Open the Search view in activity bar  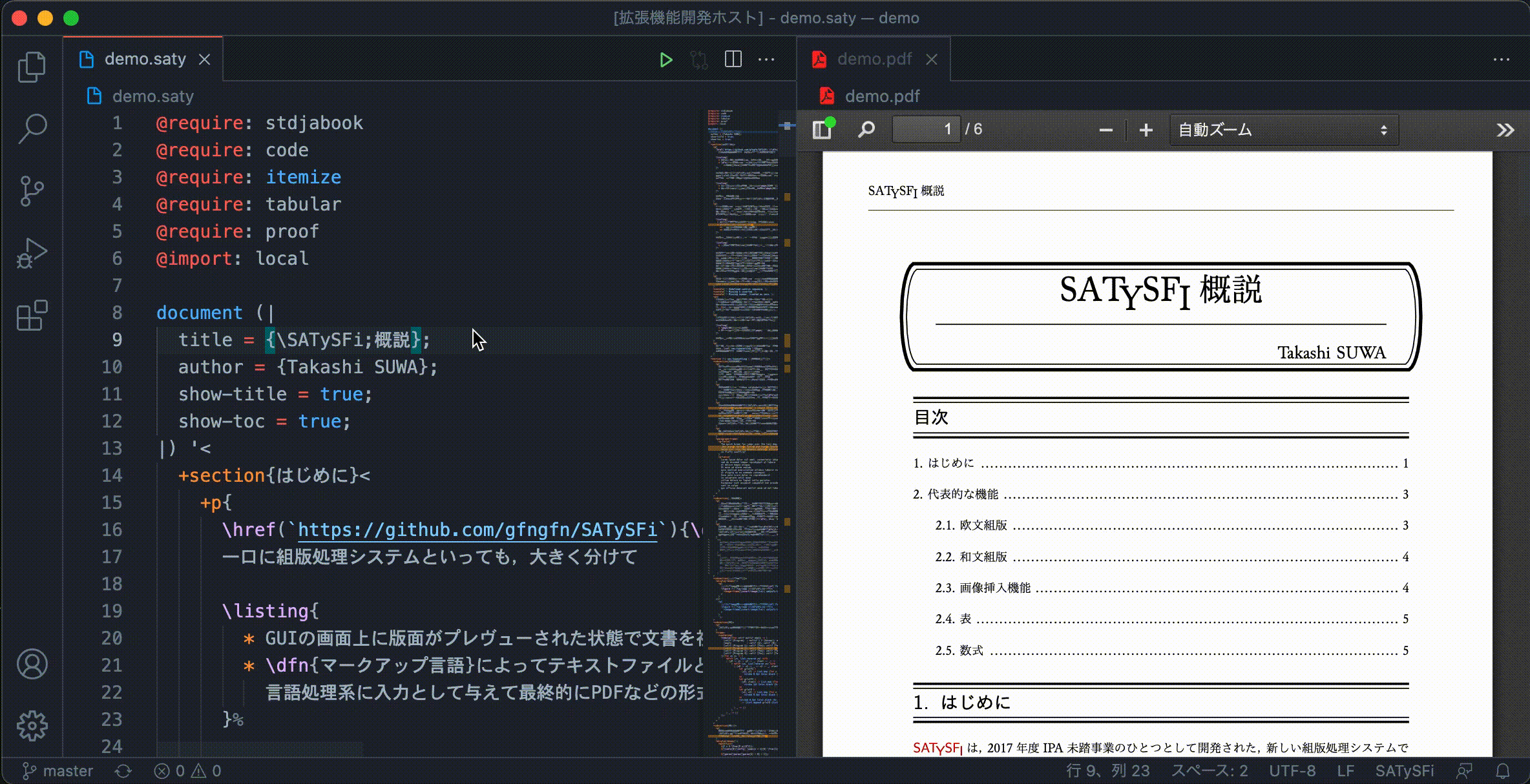[32, 129]
